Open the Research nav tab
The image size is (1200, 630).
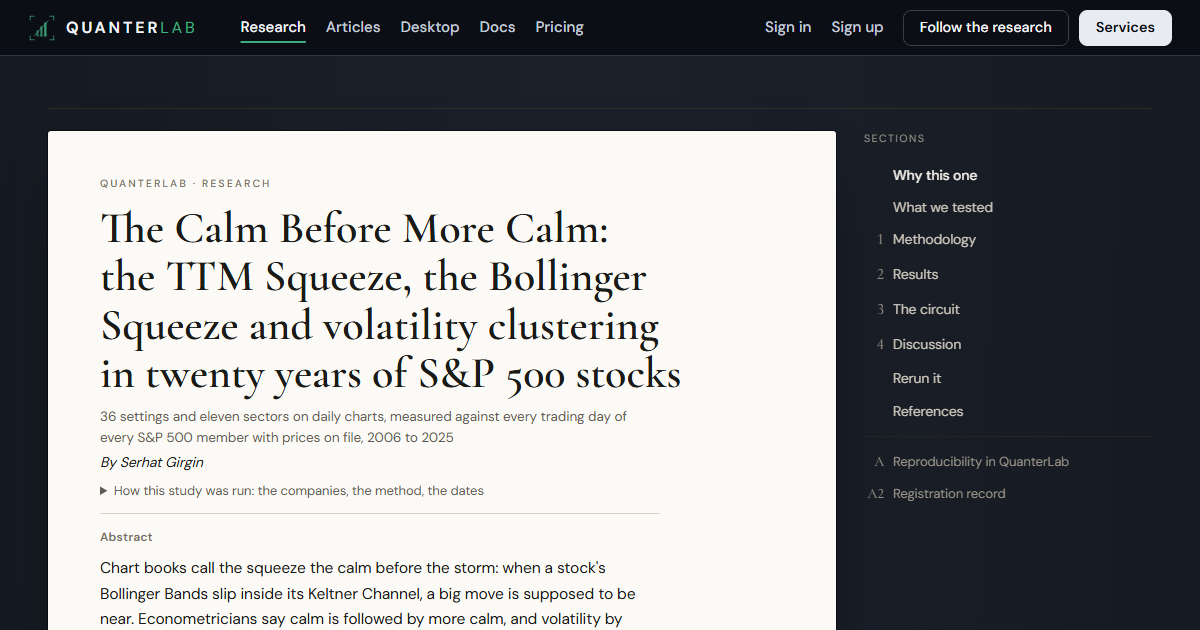273,27
